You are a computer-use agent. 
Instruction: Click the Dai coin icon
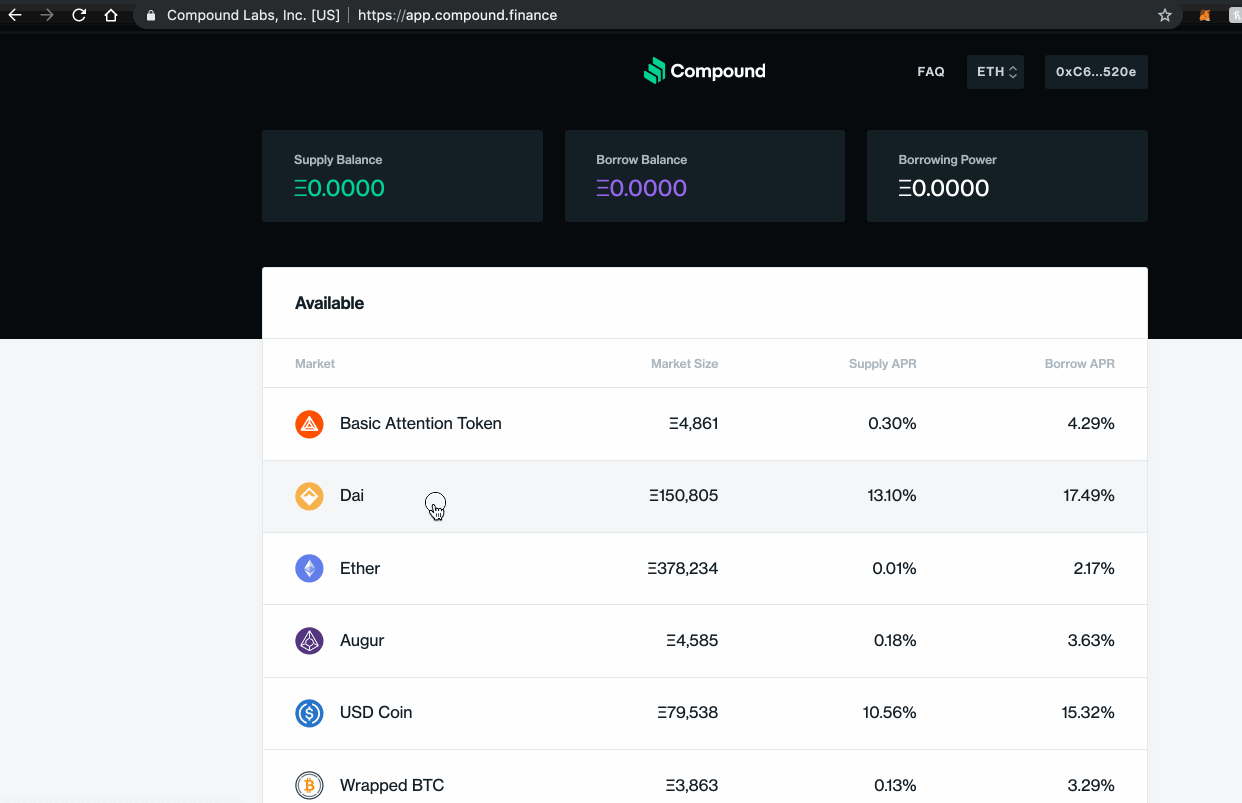pyautogui.click(x=309, y=496)
